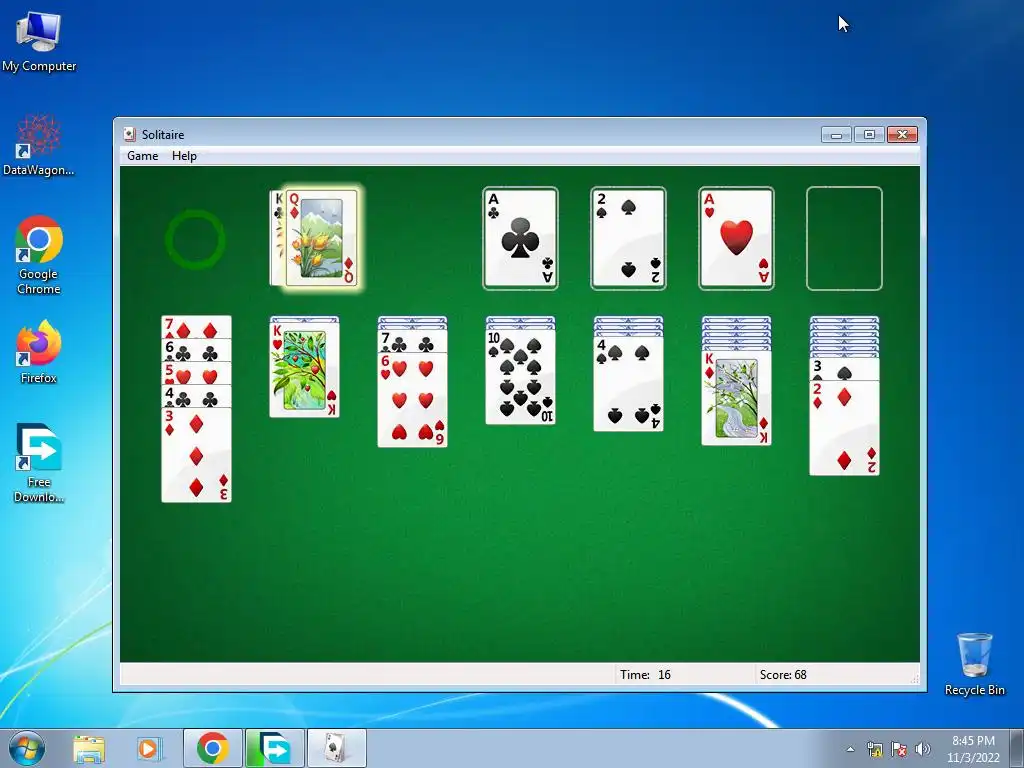The image size is (1024, 768).
Task: Select the 5 of hearts in first column
Action: 196,374
